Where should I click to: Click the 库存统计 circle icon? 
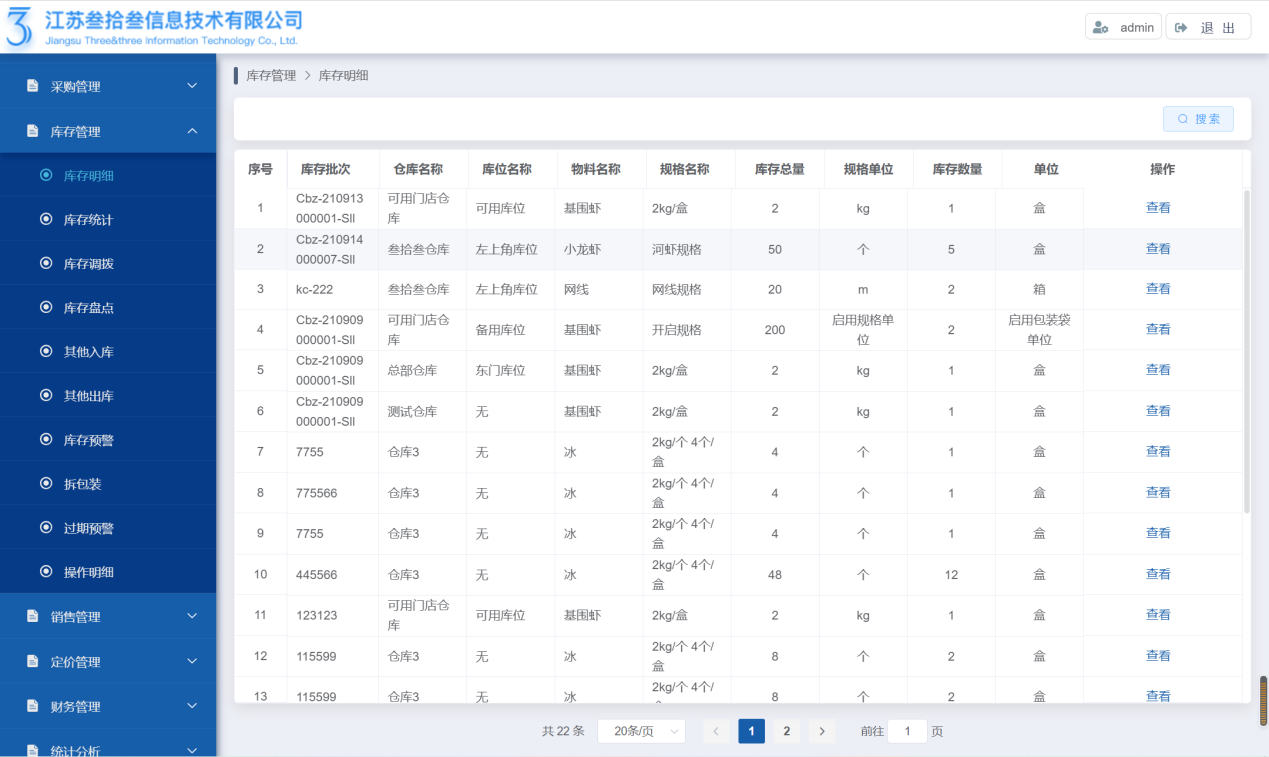(46, 219)
